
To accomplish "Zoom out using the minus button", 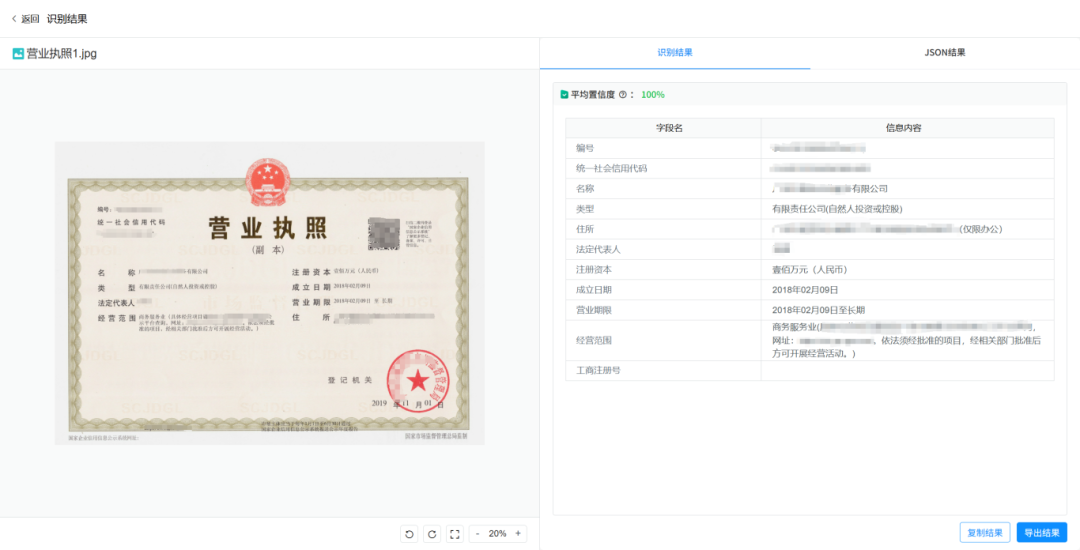I will point(478,534).
